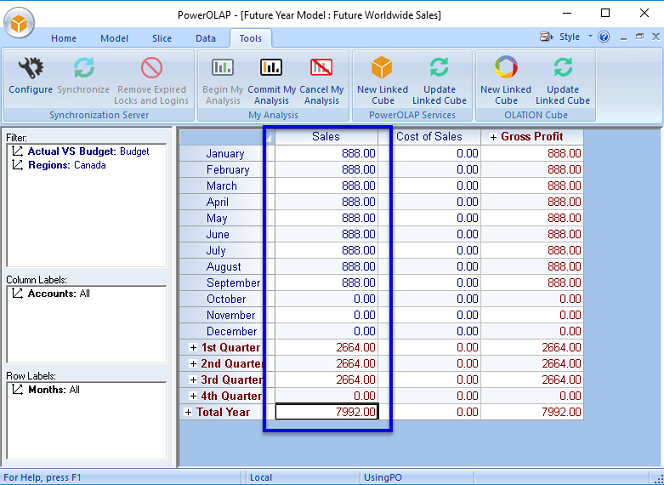Select the Cost of Sales column header
664x485 pixels.
point(429,137)
